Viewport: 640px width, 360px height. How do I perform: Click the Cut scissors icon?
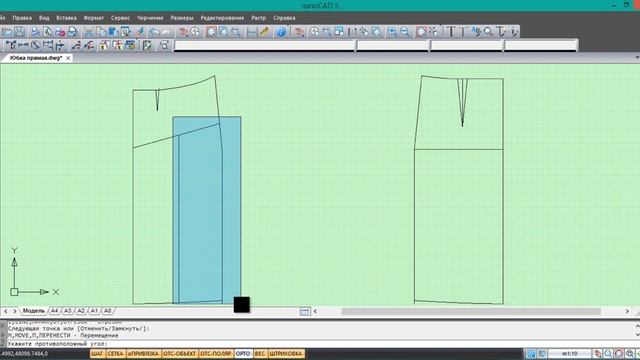[x=89, y=32]
